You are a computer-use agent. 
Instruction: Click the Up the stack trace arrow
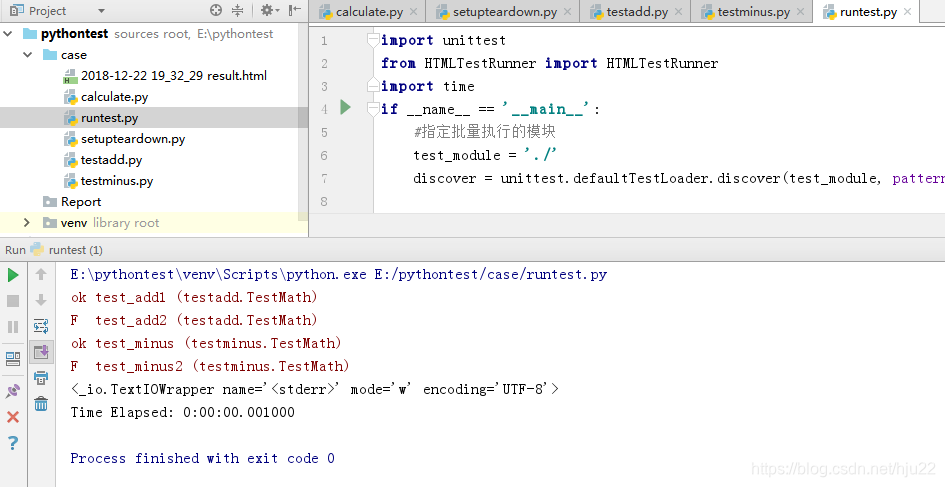(41, 275)
